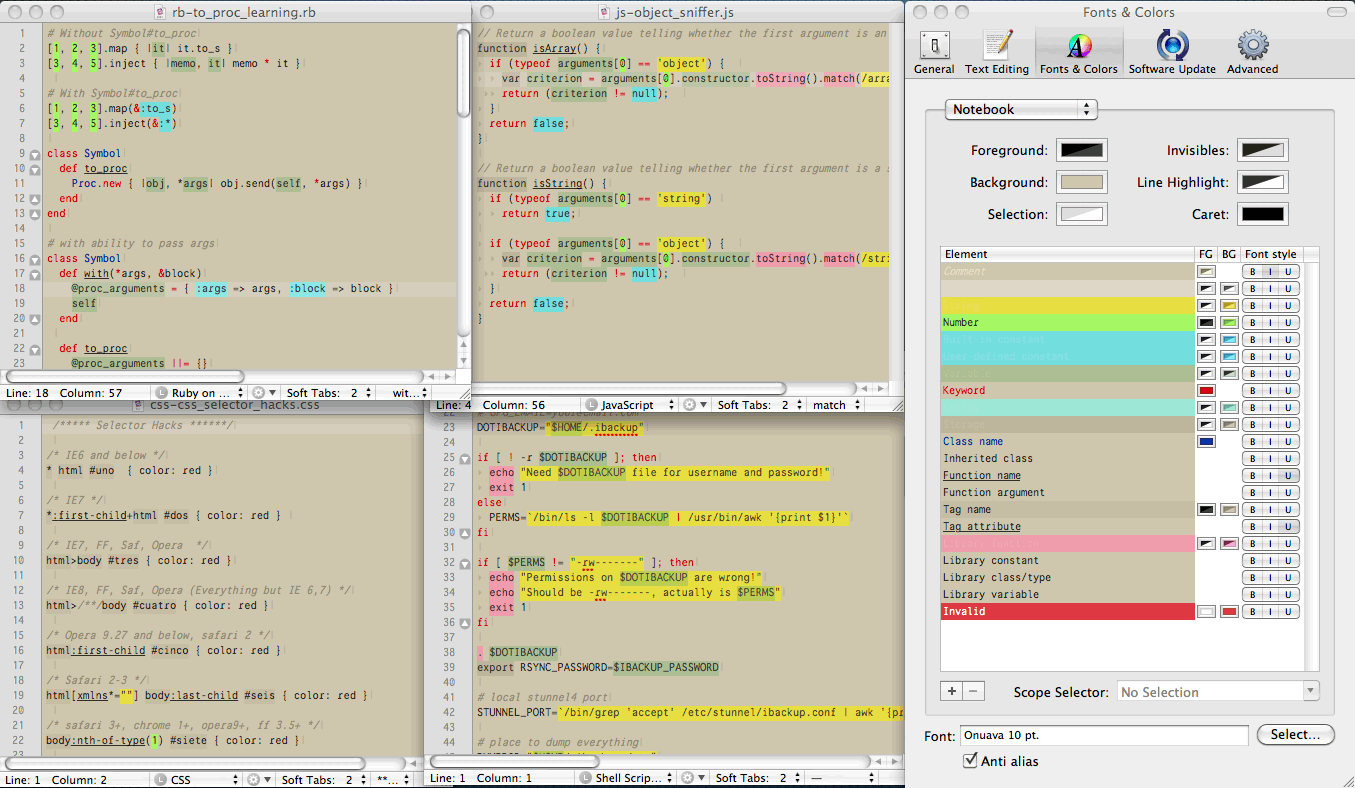Collapse the fold arrow at line 9 in the Ruby file
1355x788 pixels.
[35, 154]
